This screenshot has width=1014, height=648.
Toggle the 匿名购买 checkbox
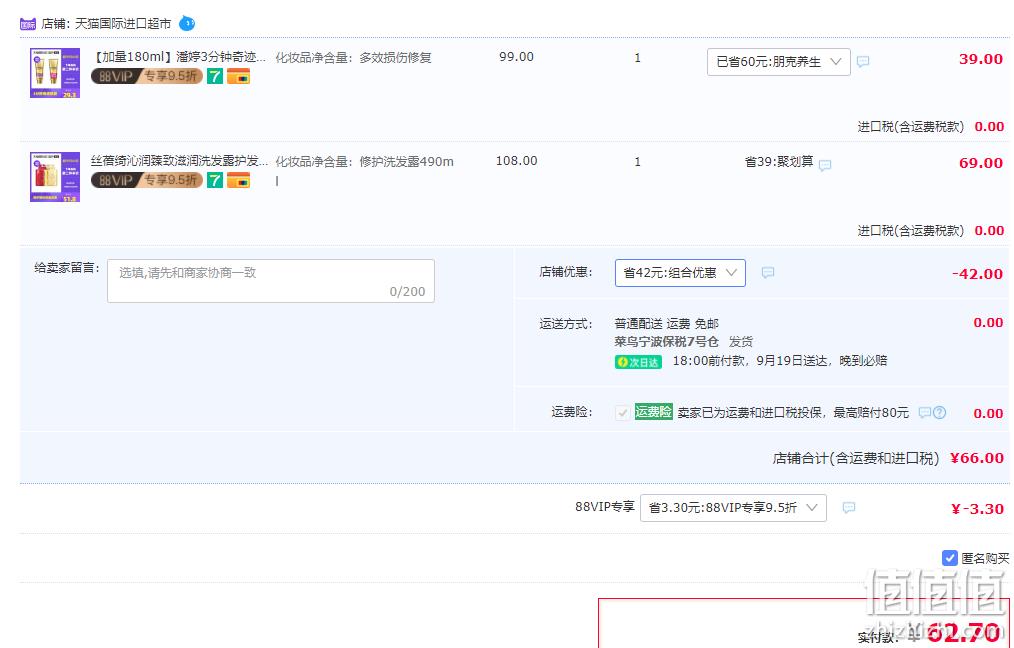tap(949, 558)
